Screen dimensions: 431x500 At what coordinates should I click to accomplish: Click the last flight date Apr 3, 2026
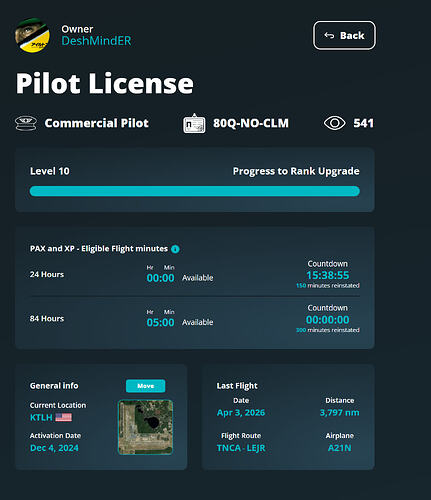tap(241, 413)
